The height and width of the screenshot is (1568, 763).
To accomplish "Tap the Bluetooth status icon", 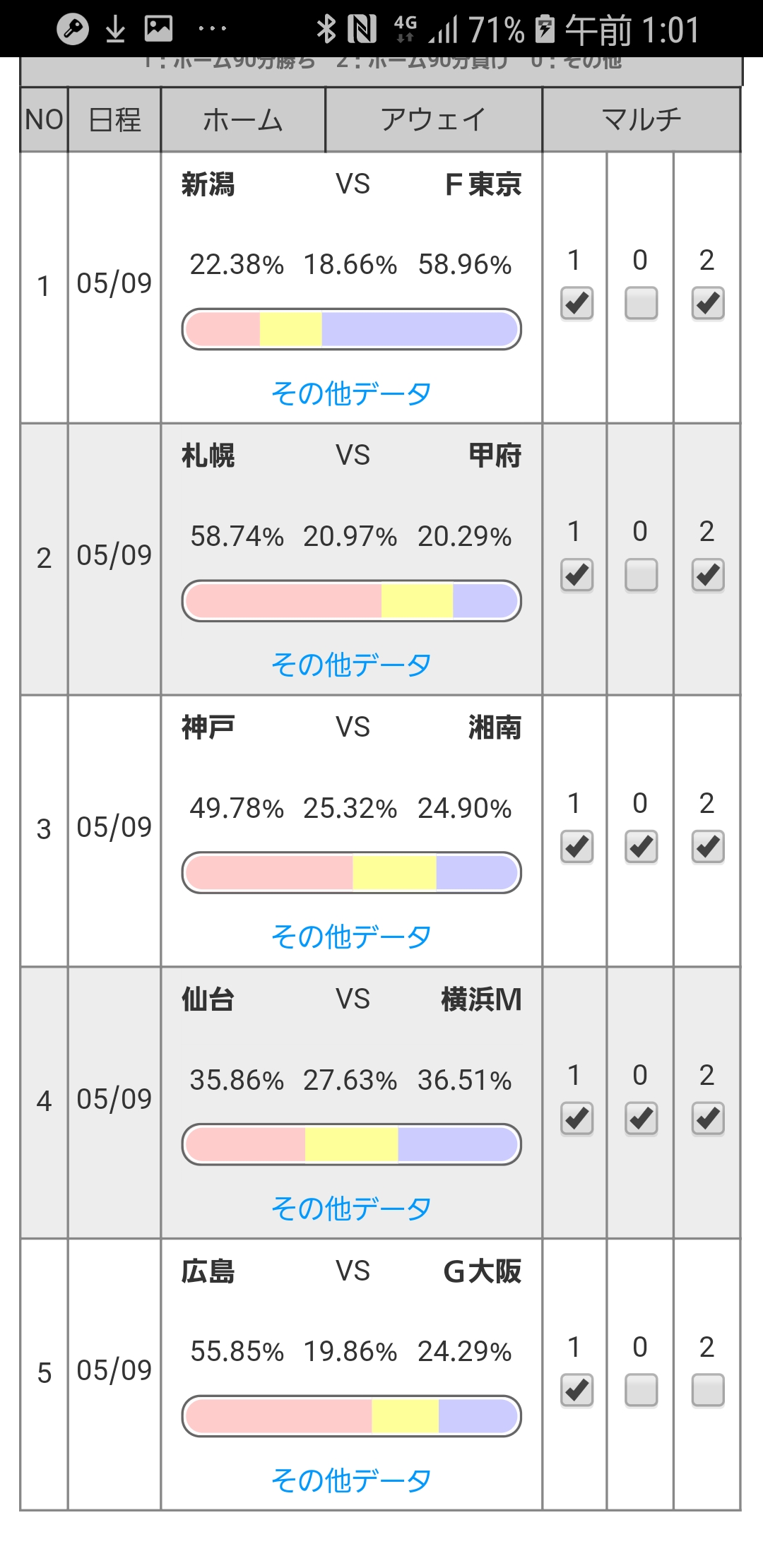I will click(x=326, y=29).
